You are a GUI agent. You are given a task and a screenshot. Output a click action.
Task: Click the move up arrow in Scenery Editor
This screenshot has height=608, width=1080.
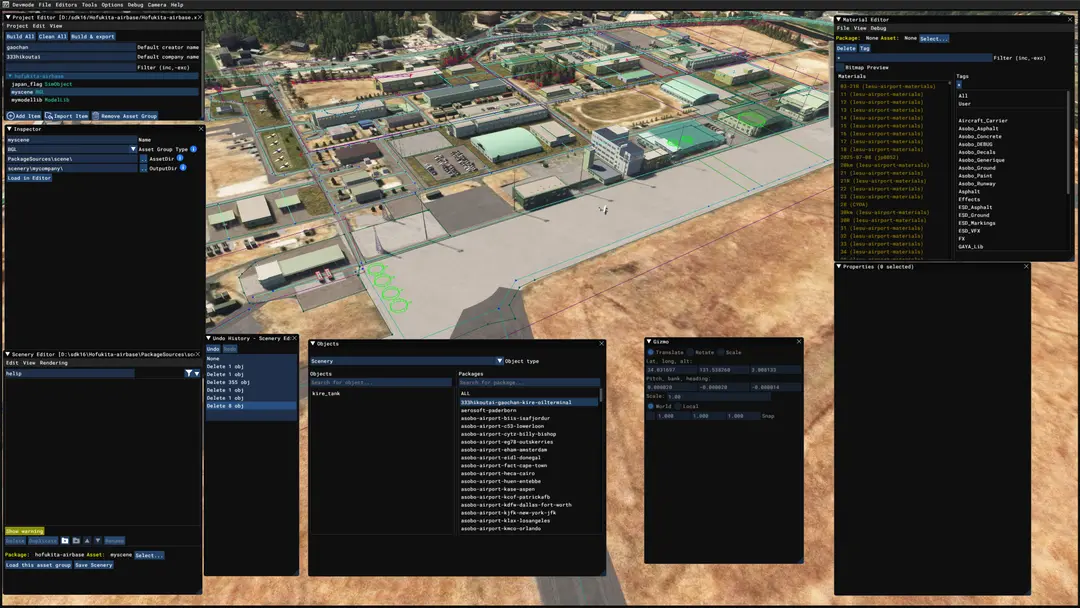(x=87, y=541)
